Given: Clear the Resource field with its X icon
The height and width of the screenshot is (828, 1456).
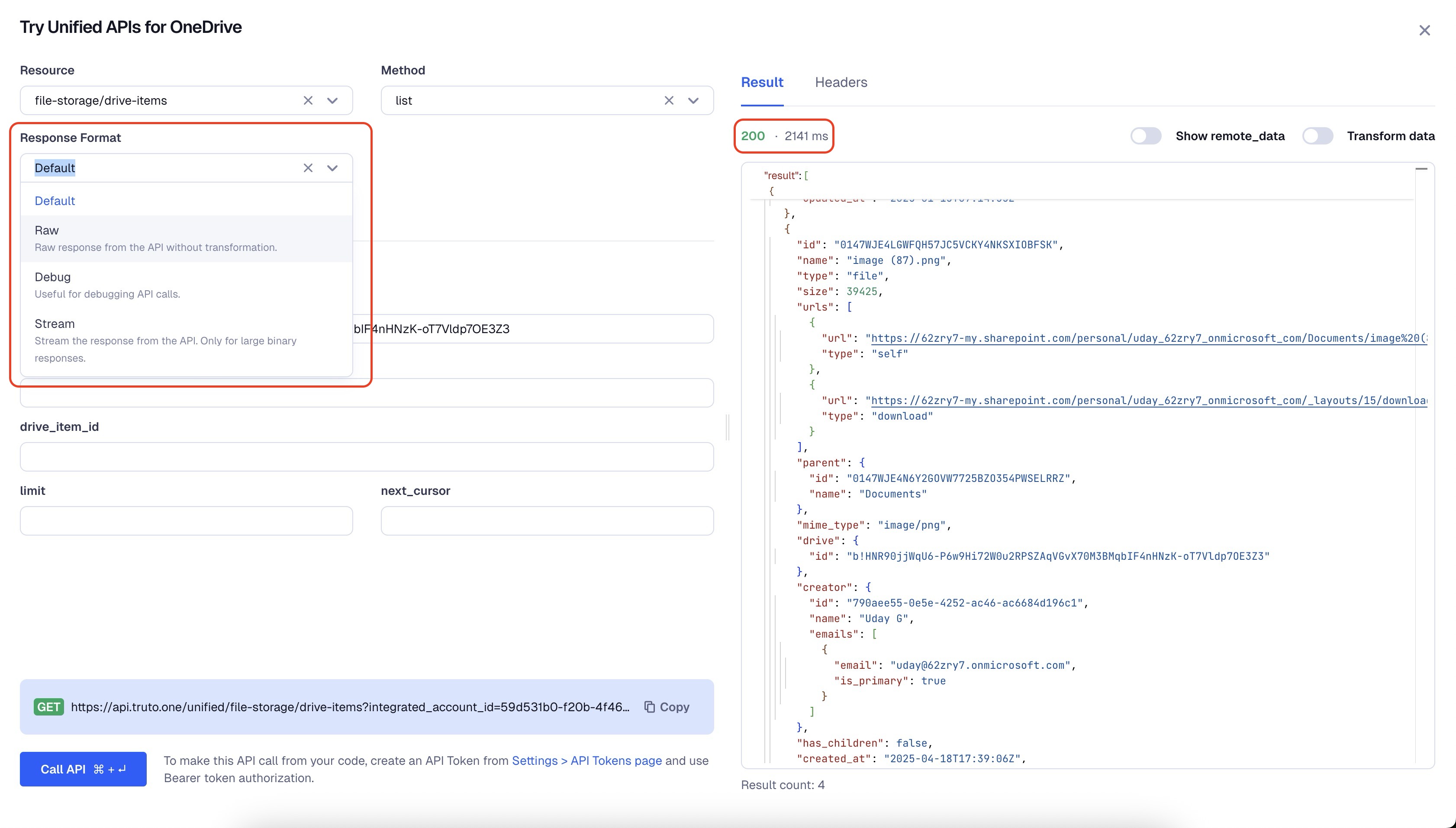Looking at the screenshot, I should pyautogui.click(x=308, y=101).
